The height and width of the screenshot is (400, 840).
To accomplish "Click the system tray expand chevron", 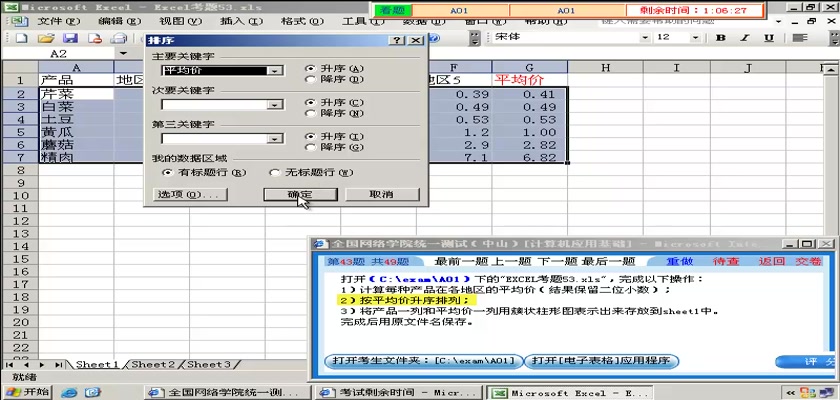I will pyautogui.click(x=791, y=393).
